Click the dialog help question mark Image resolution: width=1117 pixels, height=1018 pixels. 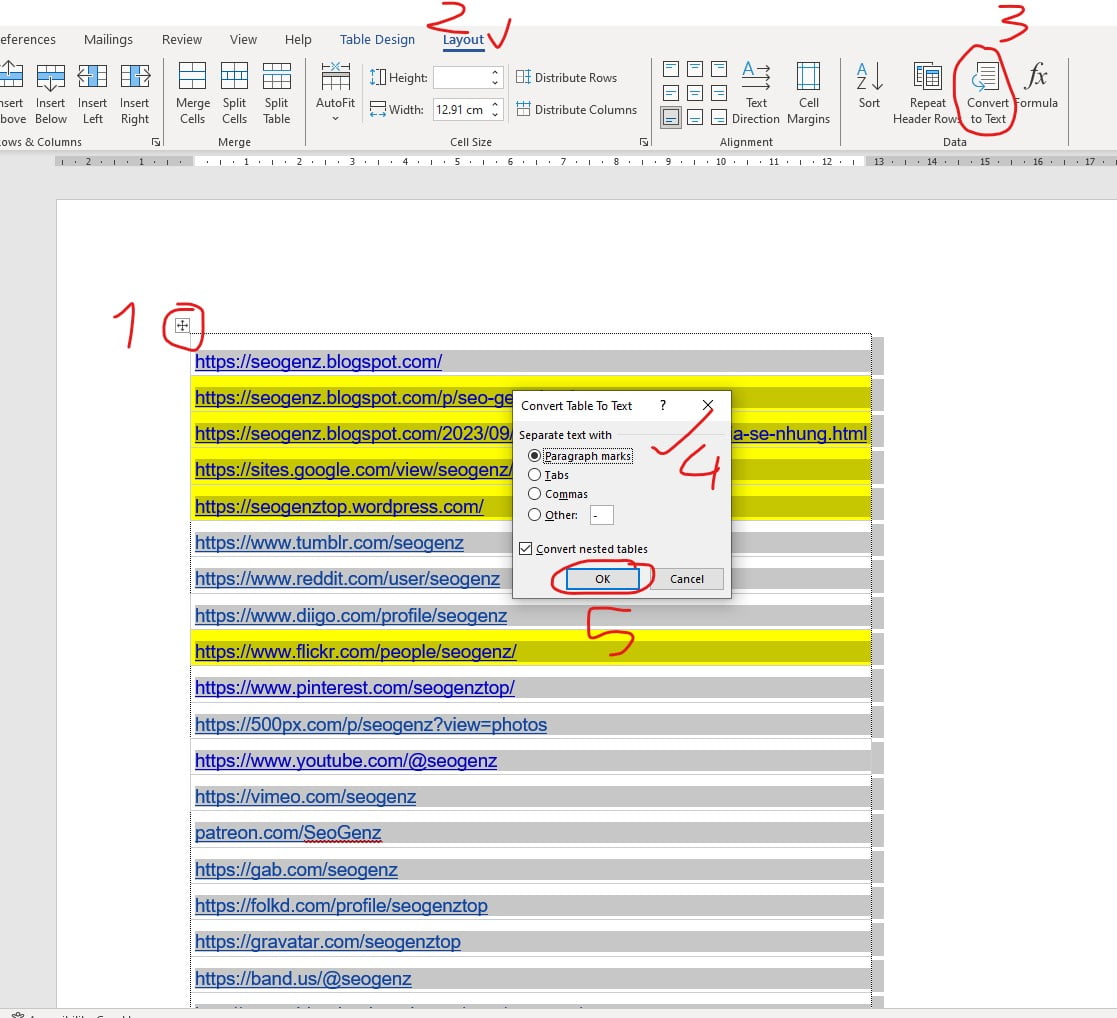[x=663, y=405]
